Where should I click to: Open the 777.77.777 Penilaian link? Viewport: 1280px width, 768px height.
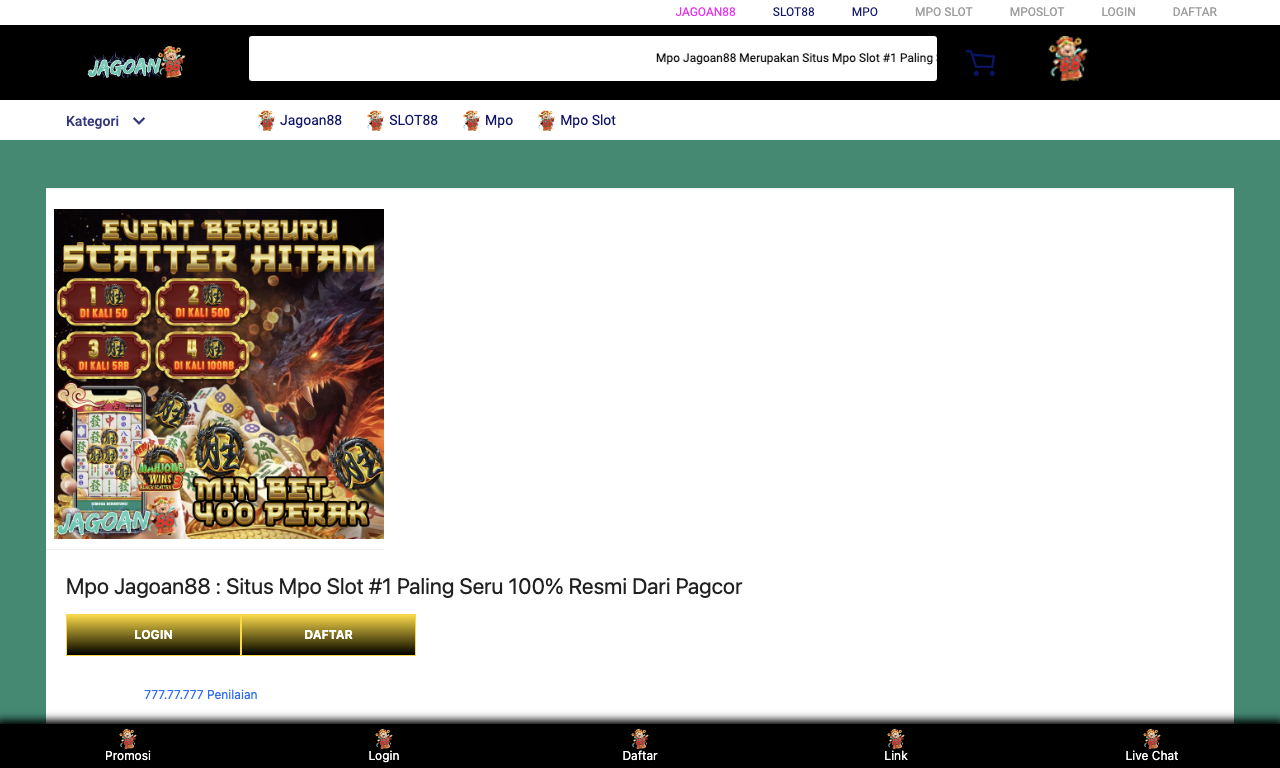(200, 694)
